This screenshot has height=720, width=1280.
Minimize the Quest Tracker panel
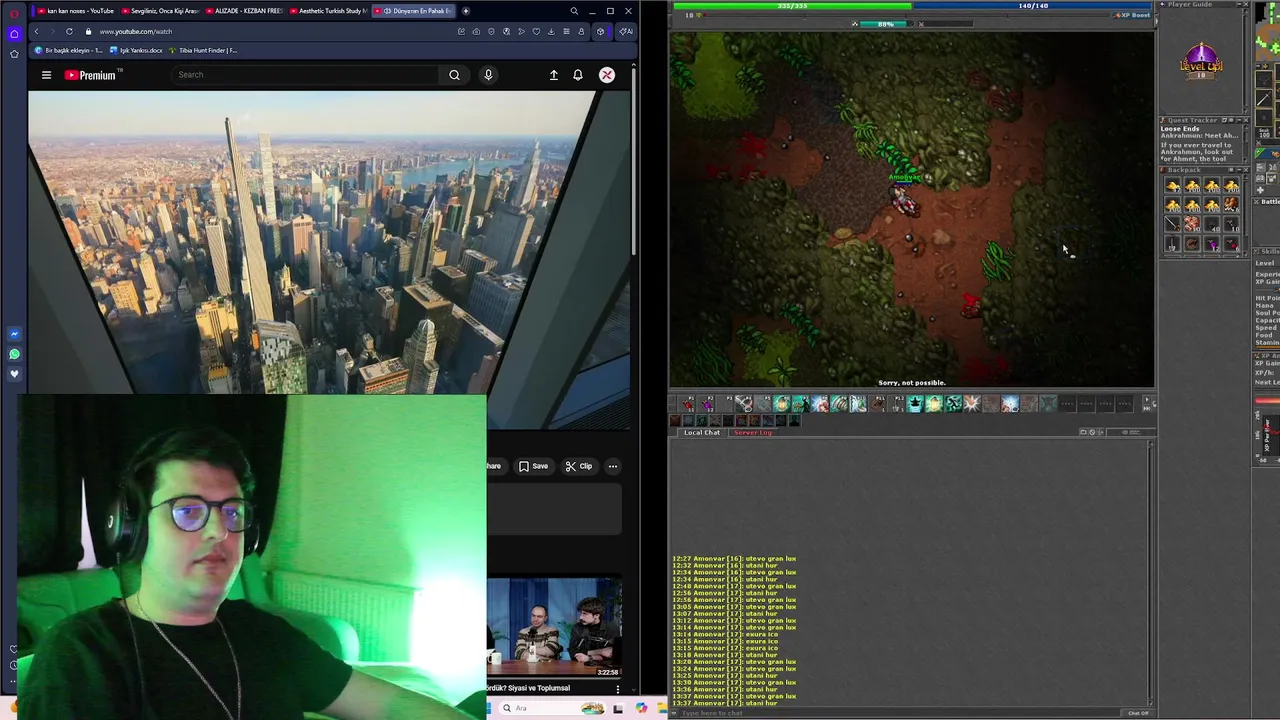coord(1239,120)
